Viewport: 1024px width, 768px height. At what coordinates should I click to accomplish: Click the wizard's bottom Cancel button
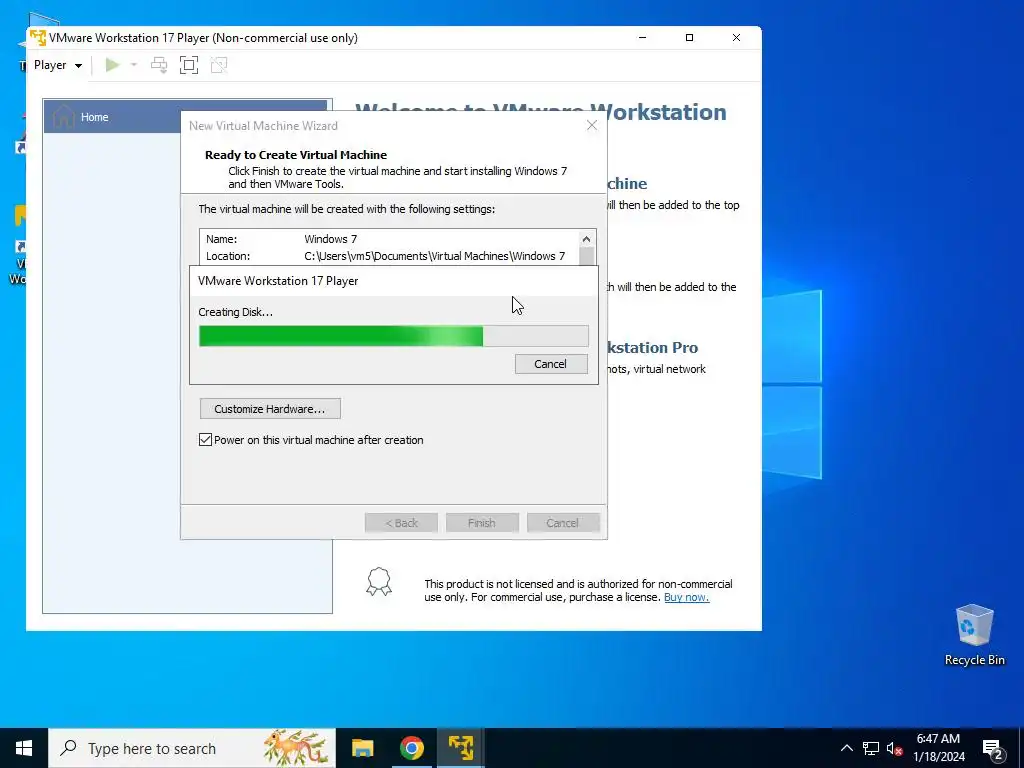click(562, 522)
